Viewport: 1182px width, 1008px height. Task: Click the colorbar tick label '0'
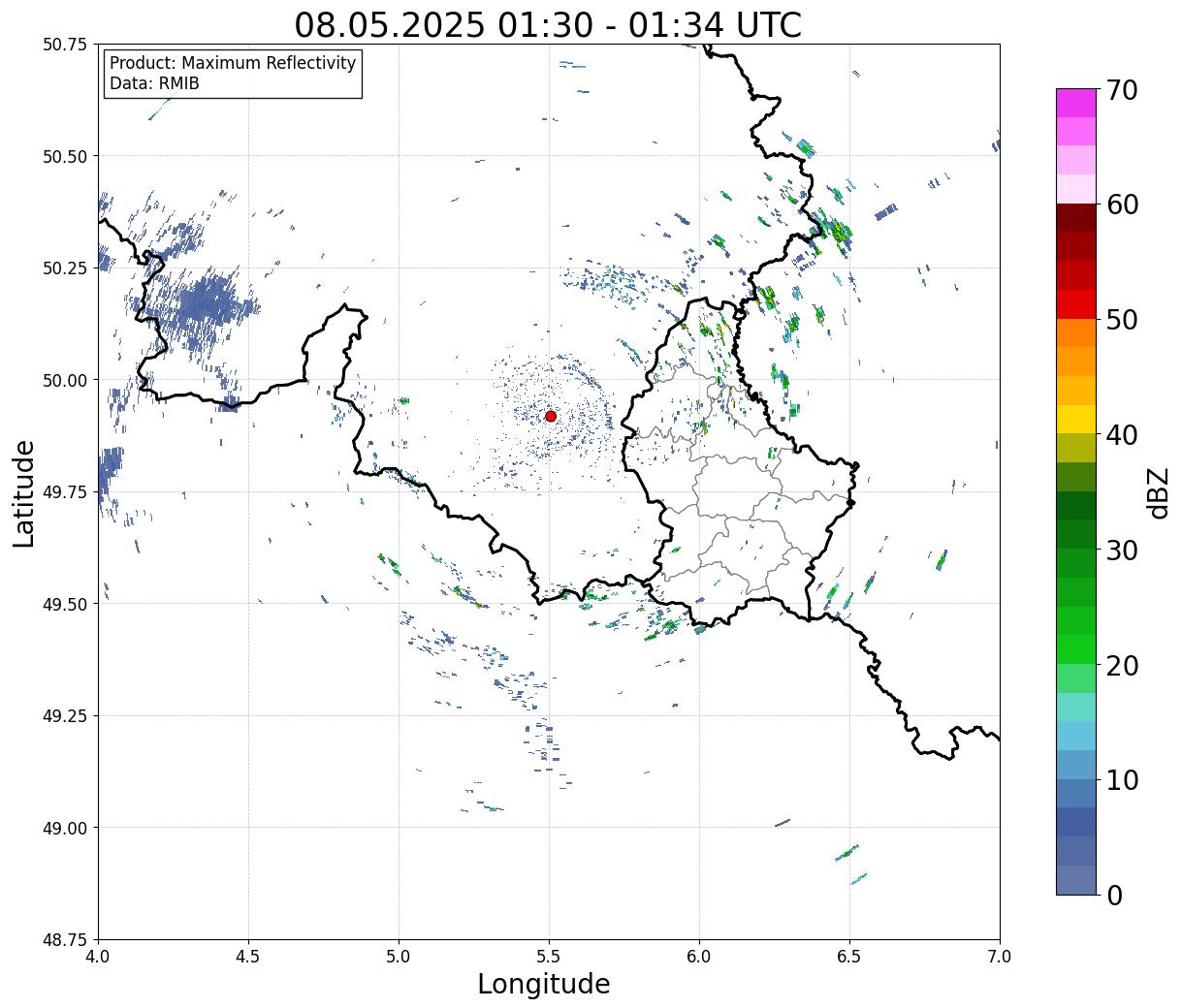click(1114, 895)
